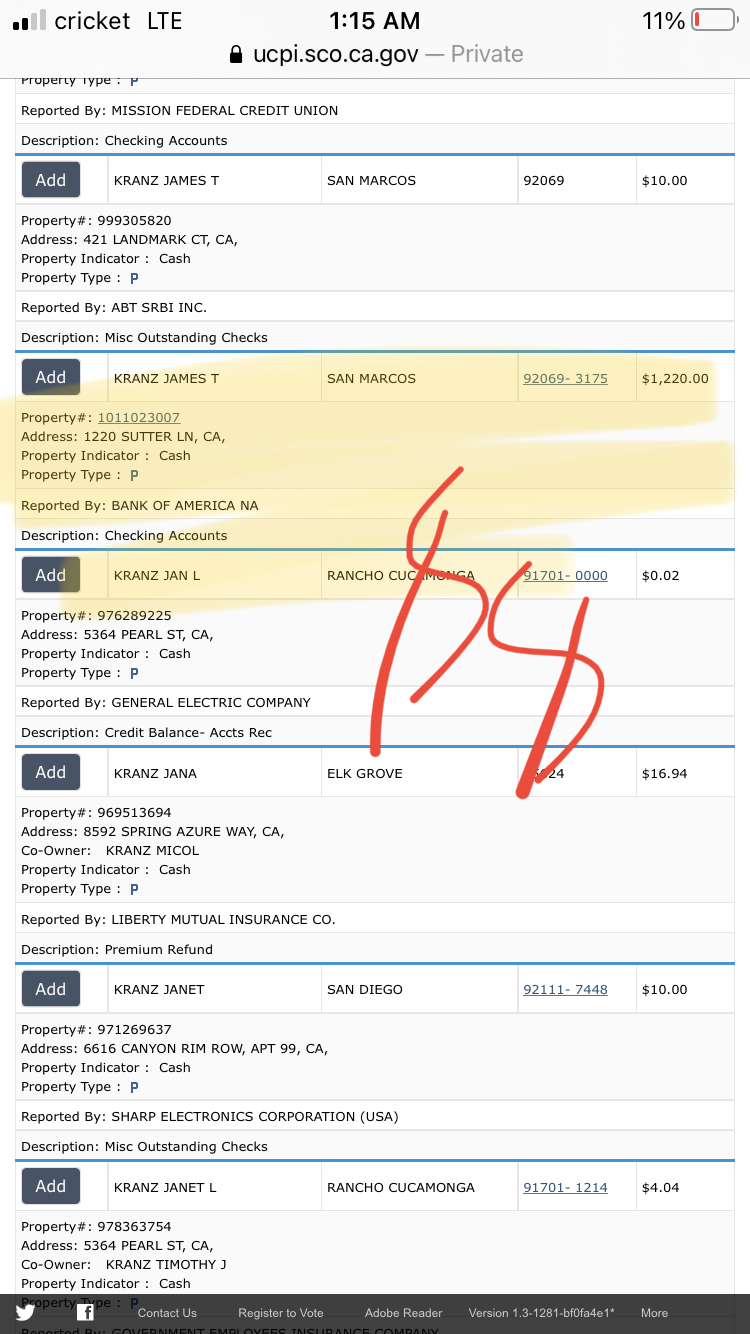Select Property# 999305820 text
This screenshot has width=750, height=1334.
point(96,220)
